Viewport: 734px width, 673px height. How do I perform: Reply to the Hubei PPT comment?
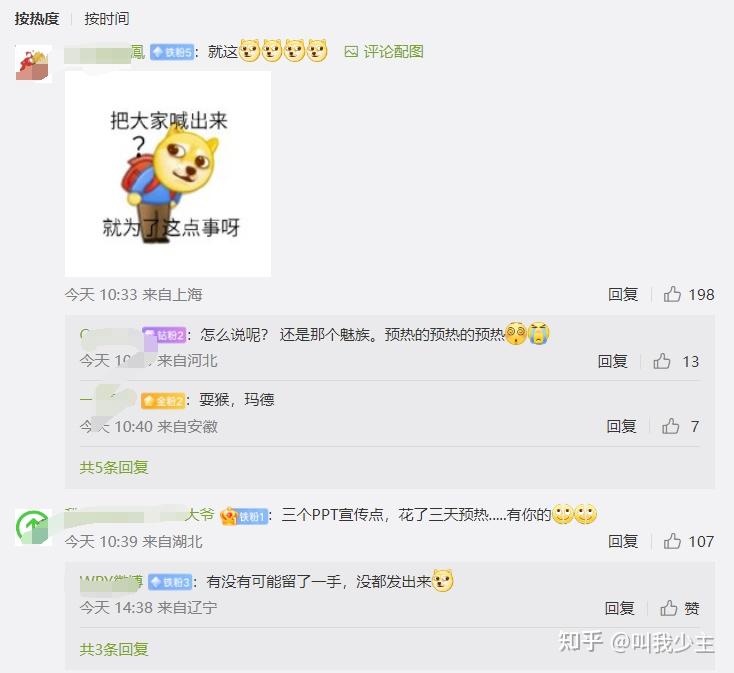point(623,541)
